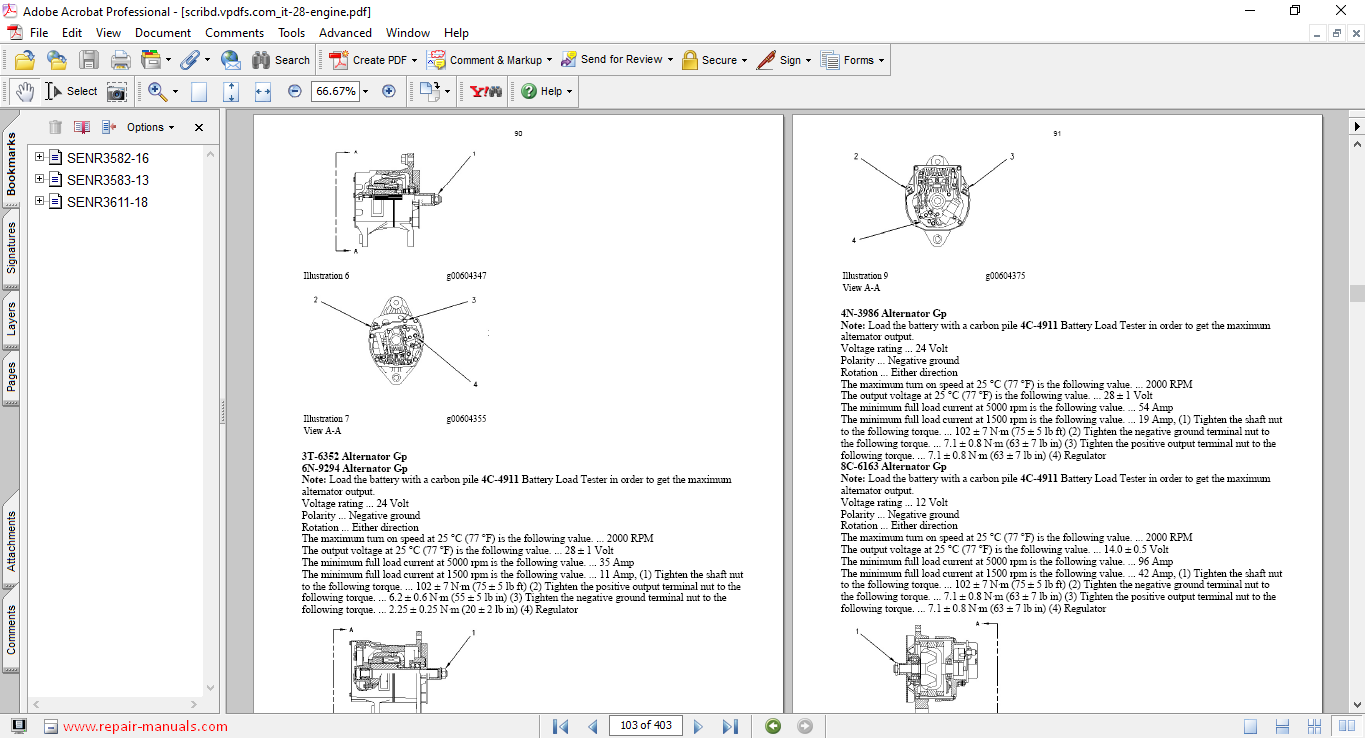
Task: Expand the SENR3582-16 bookmark
Action: click(x=40, y=157)
